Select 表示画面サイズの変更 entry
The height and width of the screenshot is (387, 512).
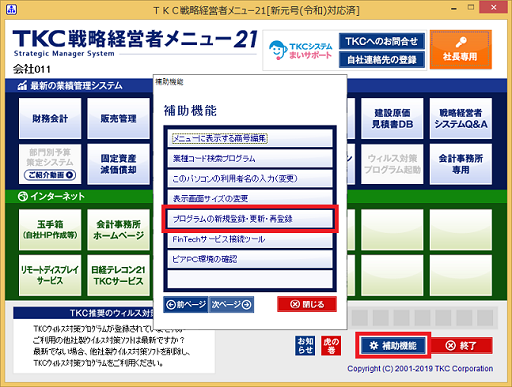250,198
